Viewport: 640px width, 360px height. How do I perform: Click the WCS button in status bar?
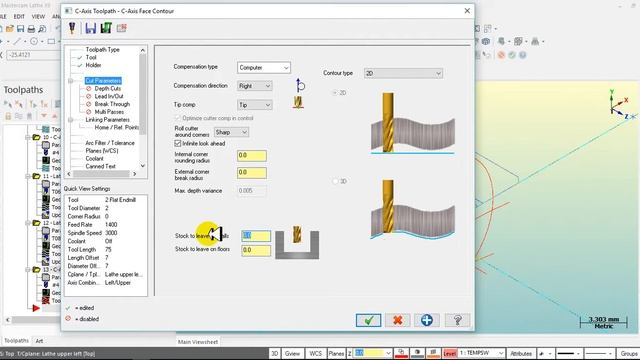316,353
